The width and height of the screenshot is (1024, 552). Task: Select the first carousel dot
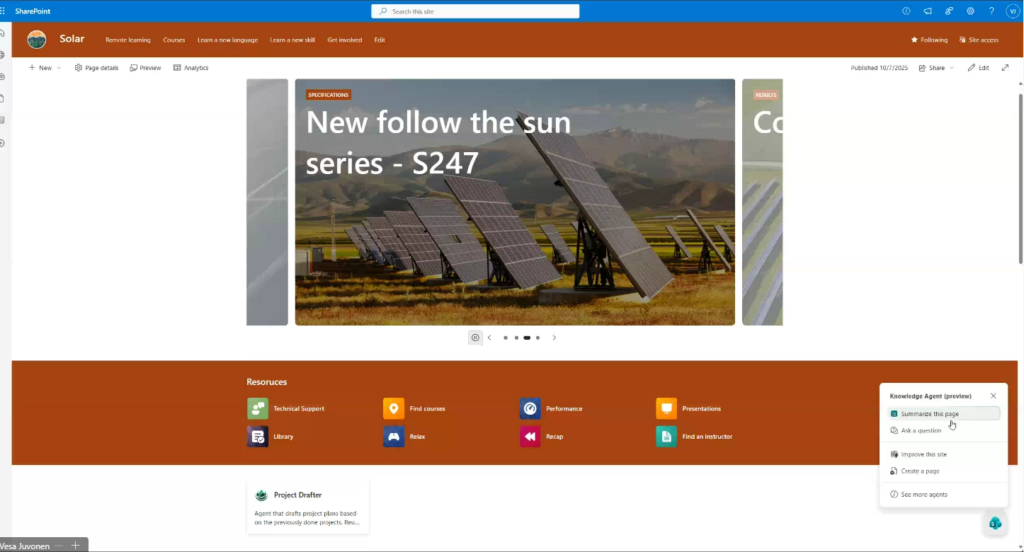pyautogui.click(x=505, y=338)
